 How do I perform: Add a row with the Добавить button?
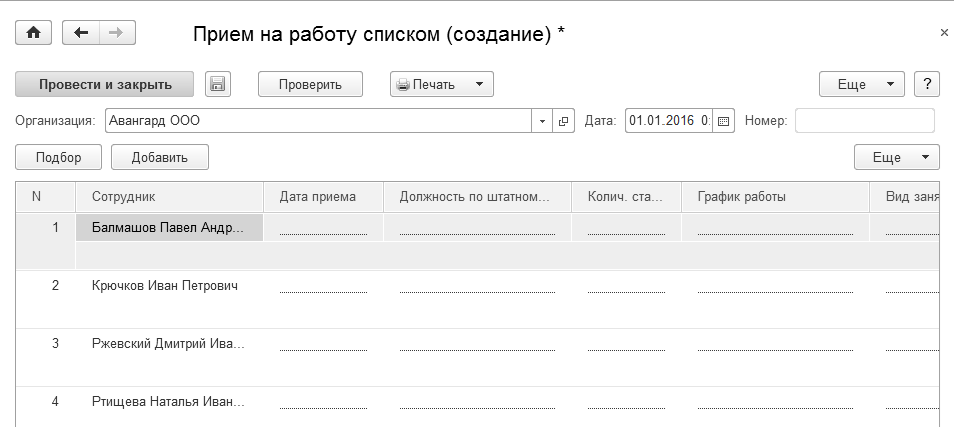pos(159,157)
